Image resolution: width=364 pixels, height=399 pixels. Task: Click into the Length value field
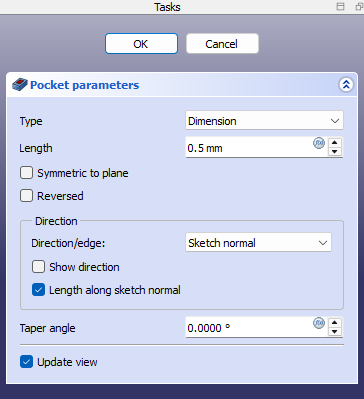(248, 148)
